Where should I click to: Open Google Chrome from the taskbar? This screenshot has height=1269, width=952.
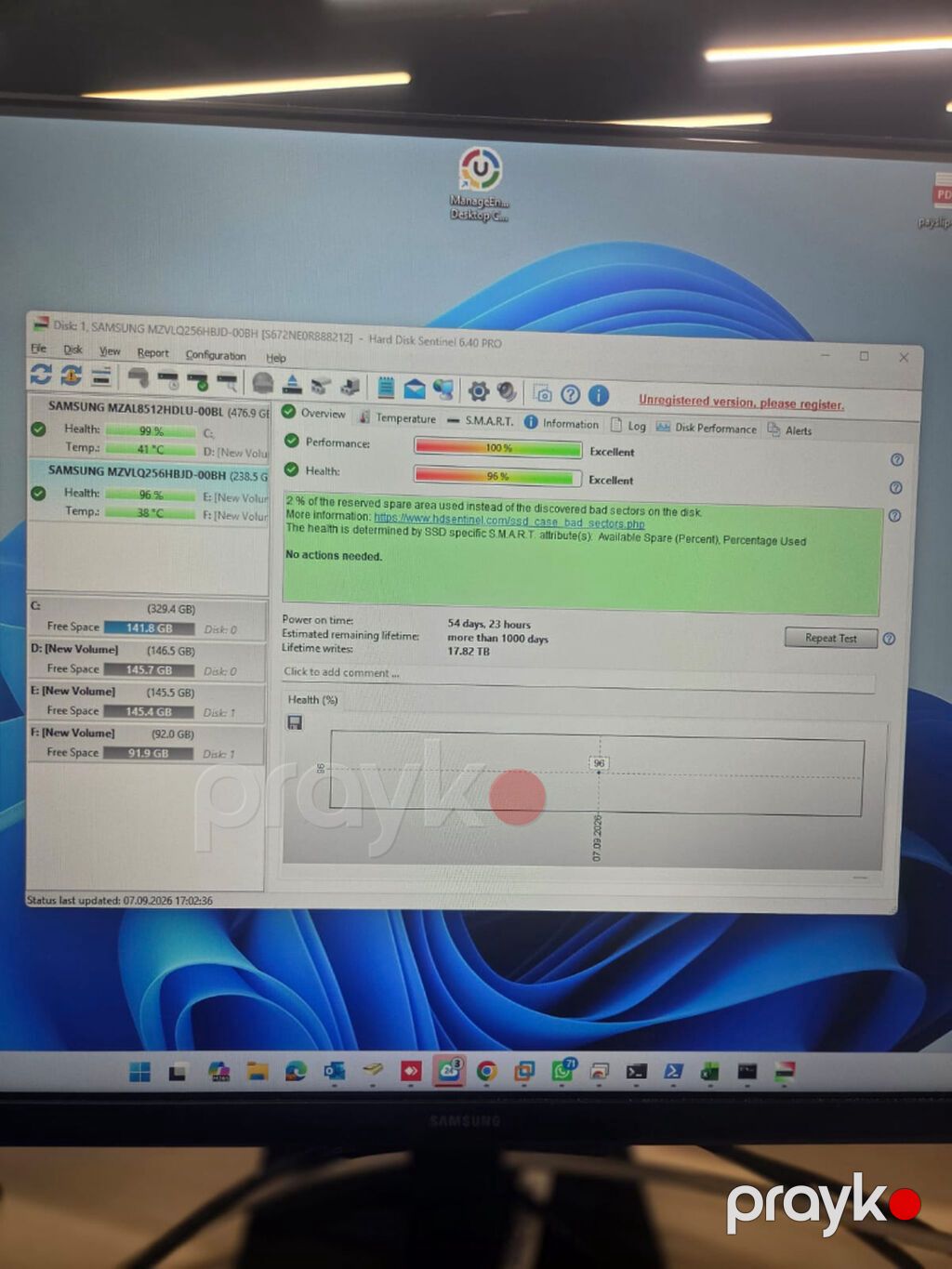click(486, 1071)
